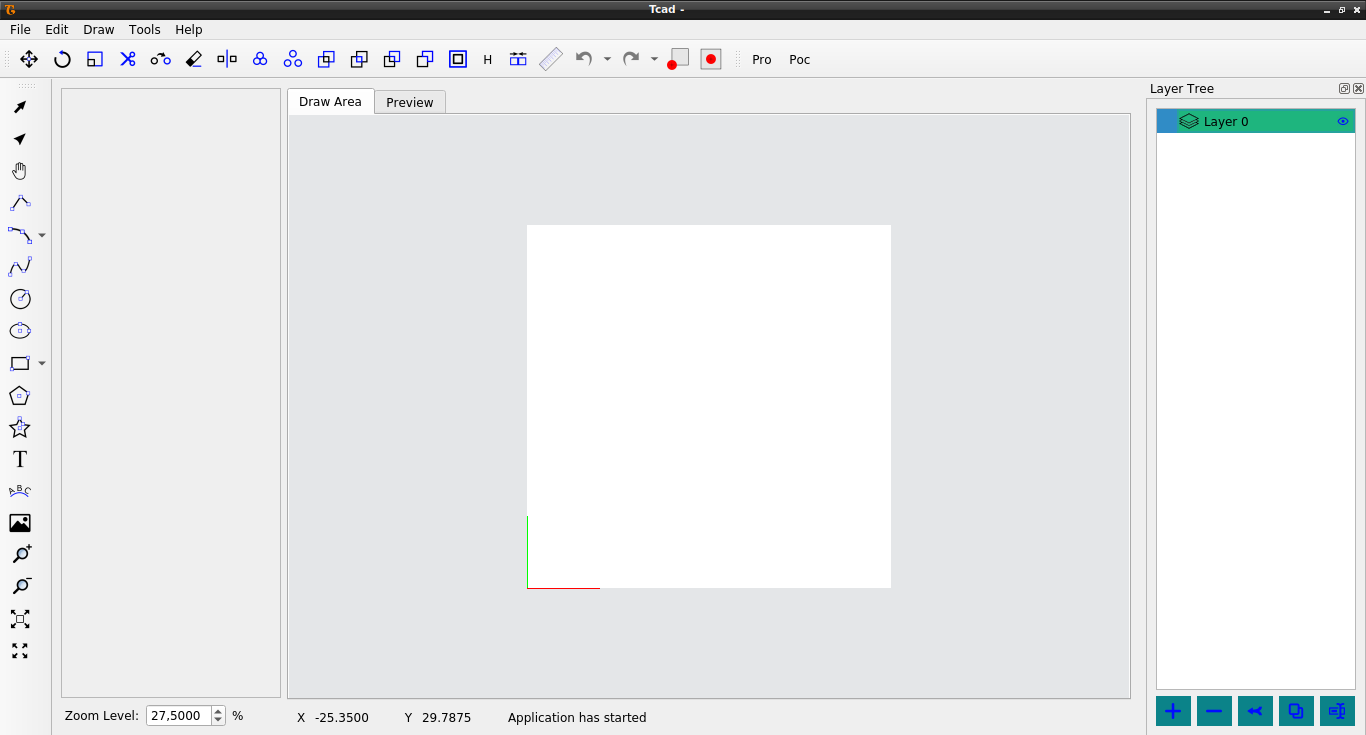Activate the mirror/flip tool
1366x735 pixels.
click(x=227, y=59)
